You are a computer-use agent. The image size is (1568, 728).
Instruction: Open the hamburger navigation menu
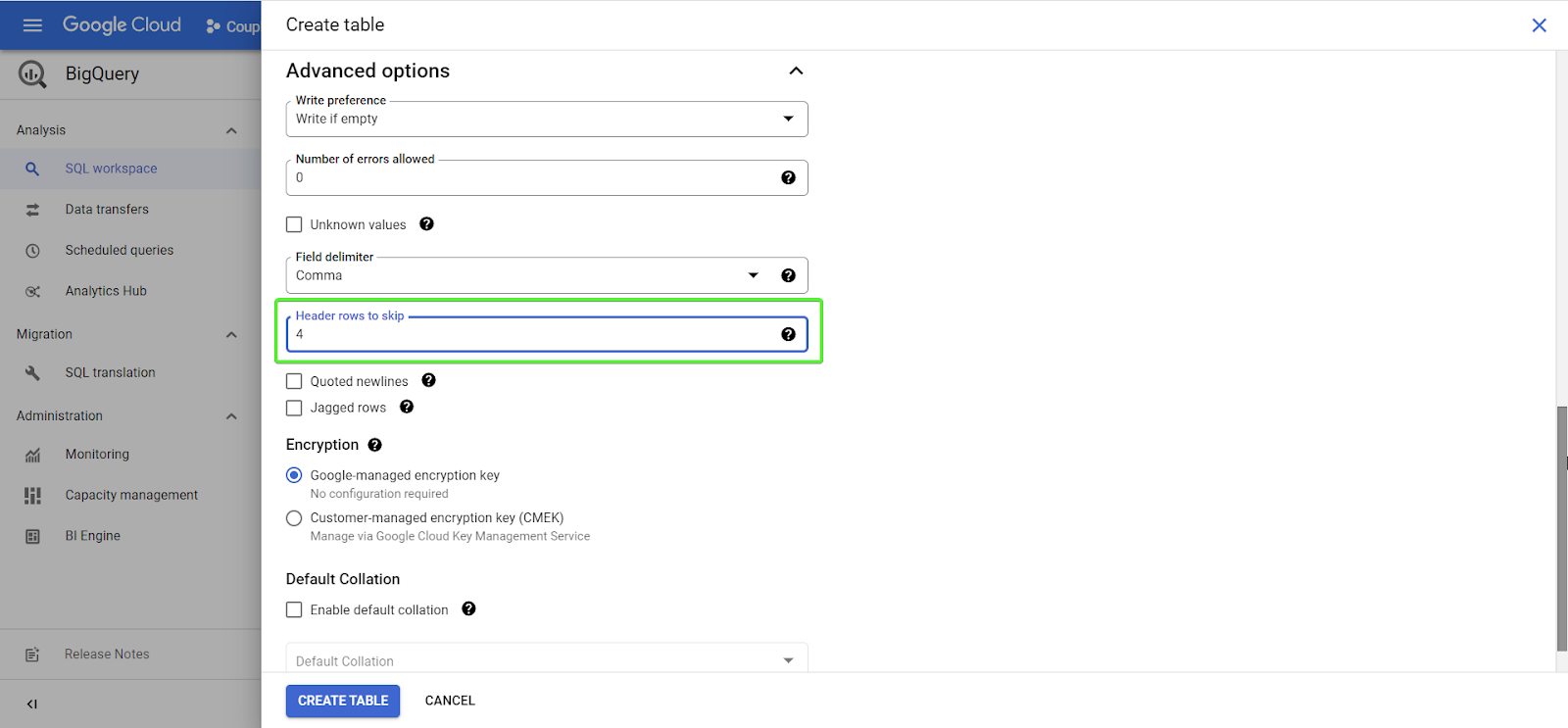point(32,25)
